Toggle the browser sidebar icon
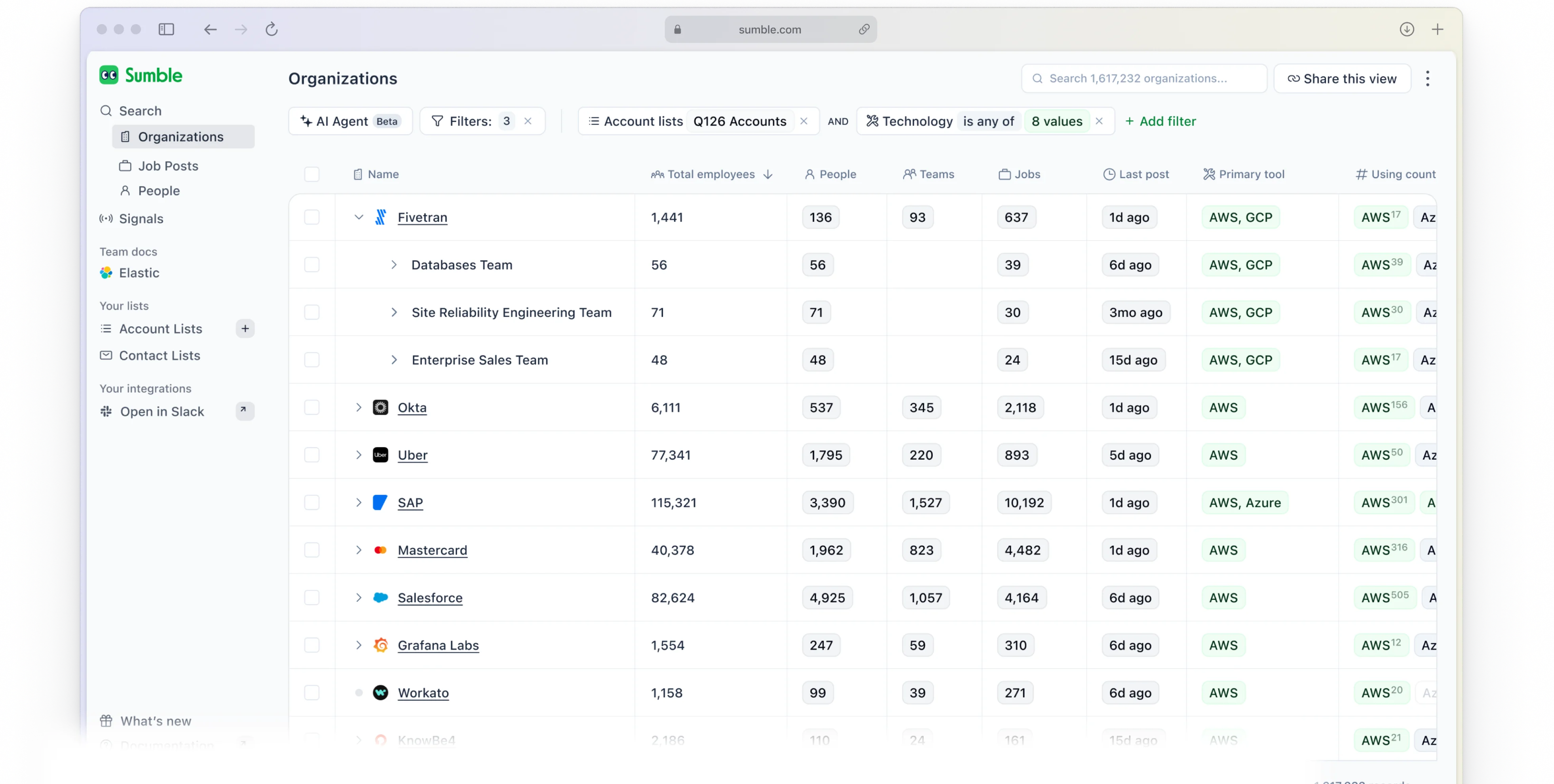This screenshot has height=784, width=1554. (x=166, y=29)
